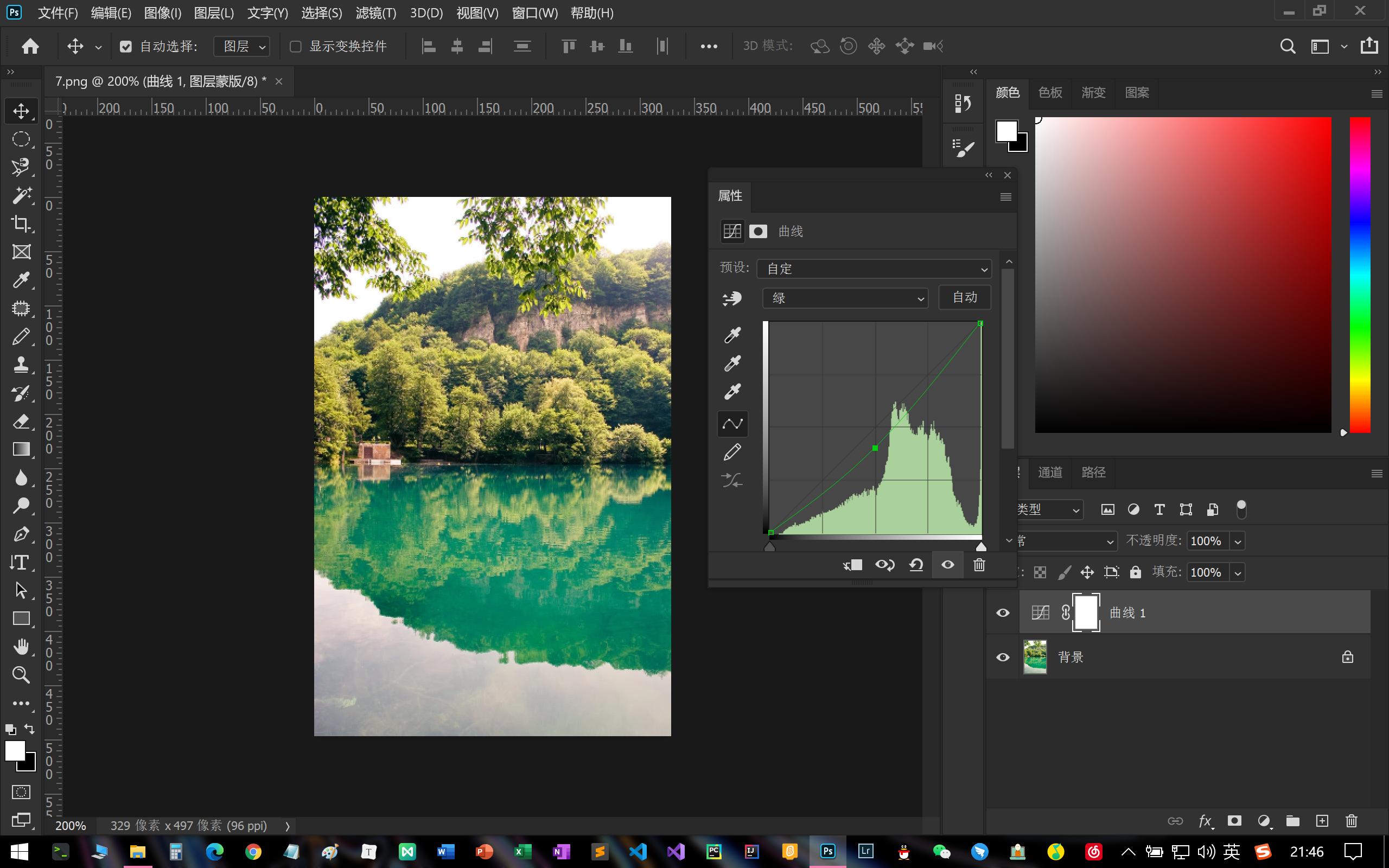Select the Clone Stamp tool
The height and width of the screenshot is (868, 1389).
click(21, 365)
